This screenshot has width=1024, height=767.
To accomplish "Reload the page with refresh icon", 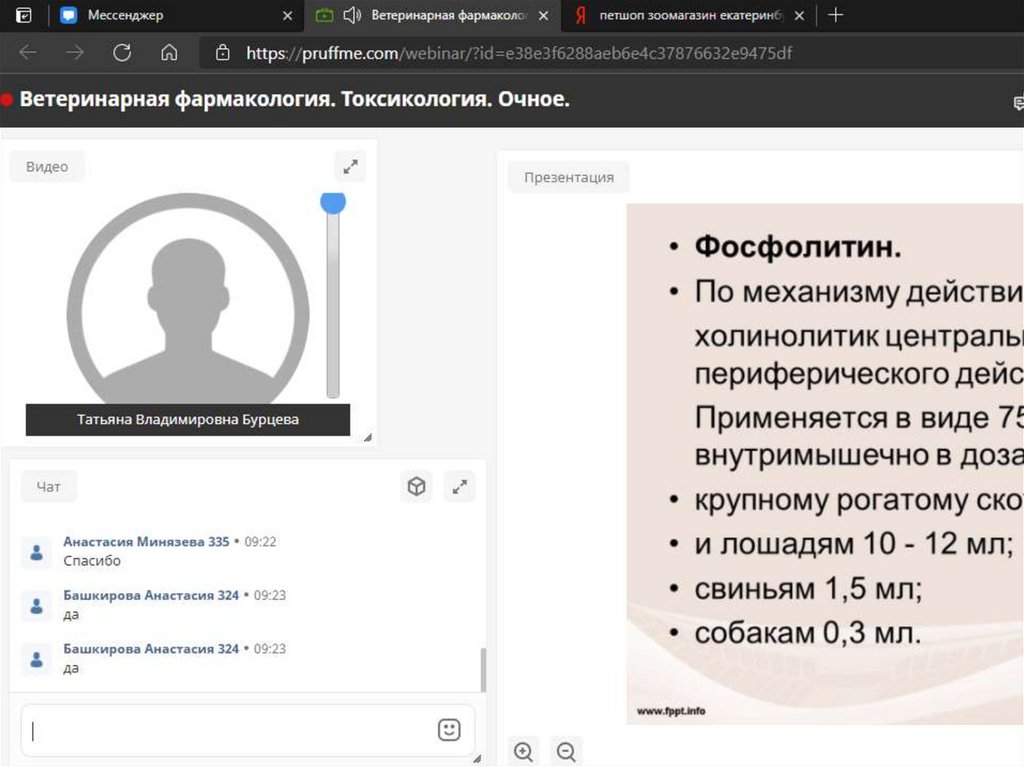I will (x=122, y=53).
